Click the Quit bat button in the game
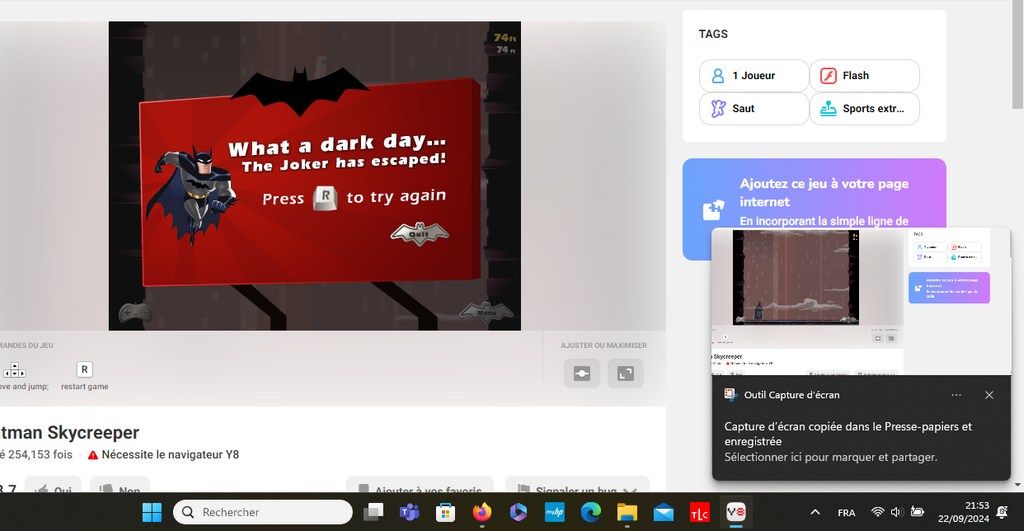This screenshot has height=531, width=1024. point(419,233)
